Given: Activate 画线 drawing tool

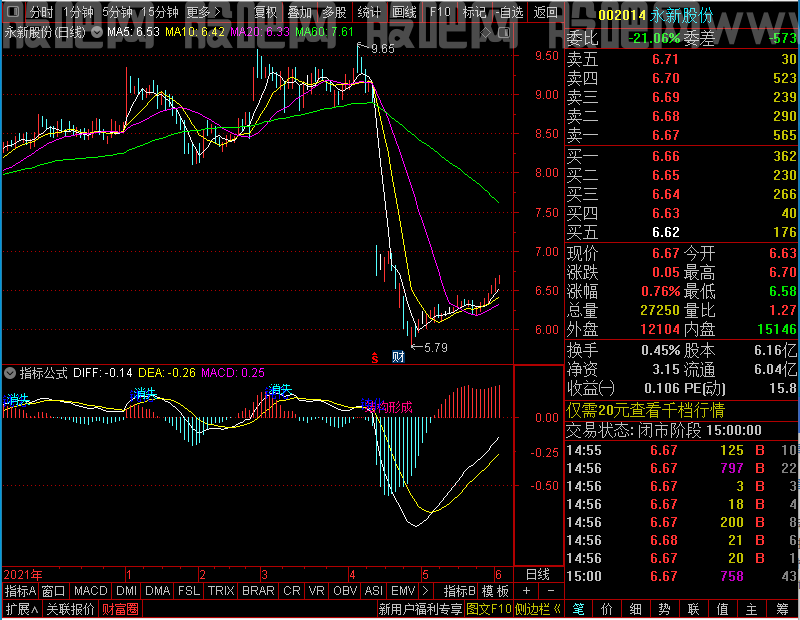Looking at the screenshot, I should click(404, 12).
